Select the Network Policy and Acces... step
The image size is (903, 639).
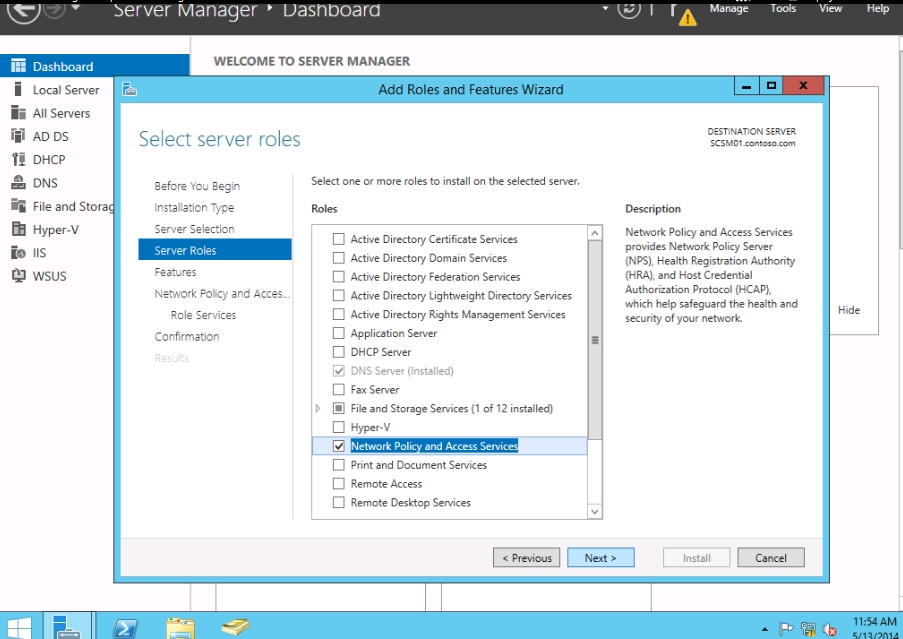click(222, 294)
